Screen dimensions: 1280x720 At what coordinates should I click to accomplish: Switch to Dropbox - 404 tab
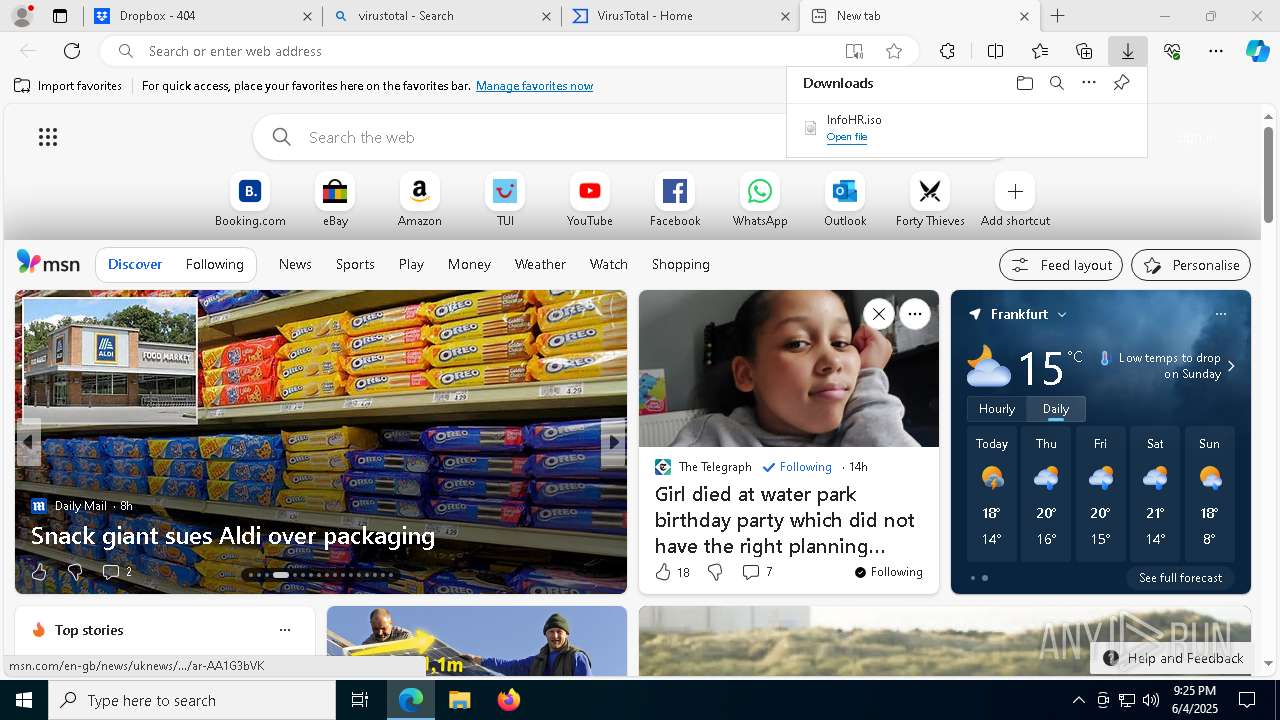pos(200,16)
